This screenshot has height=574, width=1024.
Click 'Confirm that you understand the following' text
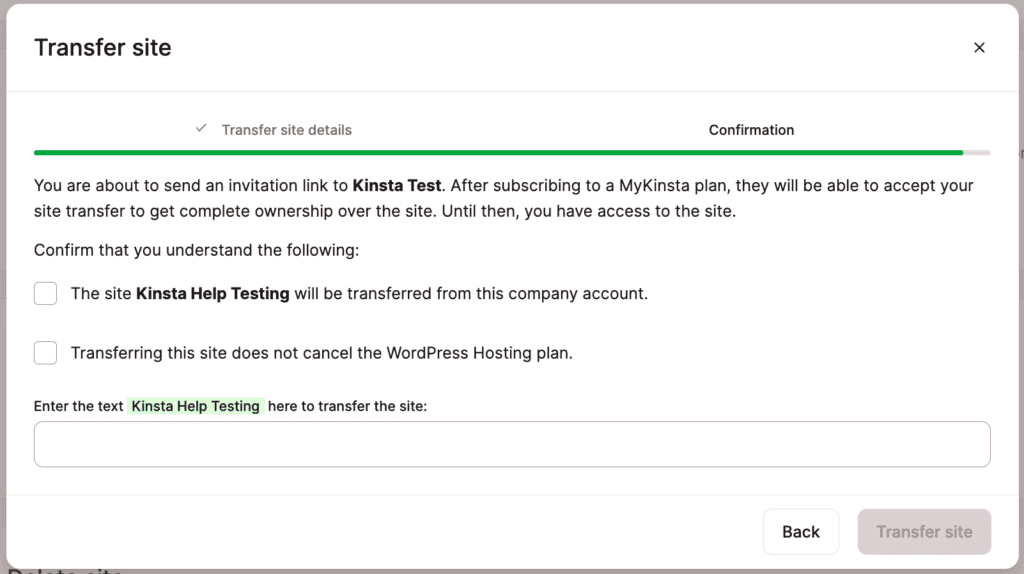(196, 250)
